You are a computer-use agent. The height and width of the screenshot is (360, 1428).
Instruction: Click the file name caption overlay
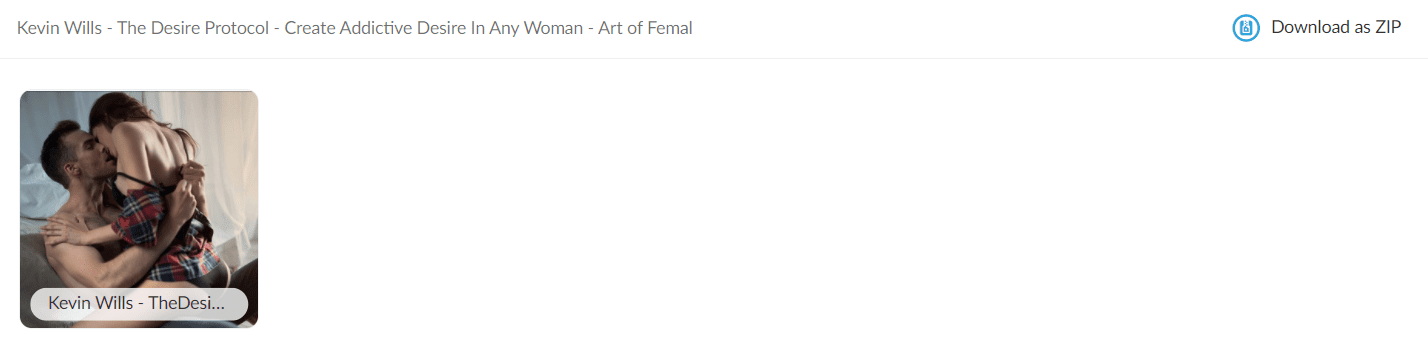point(139,304)
